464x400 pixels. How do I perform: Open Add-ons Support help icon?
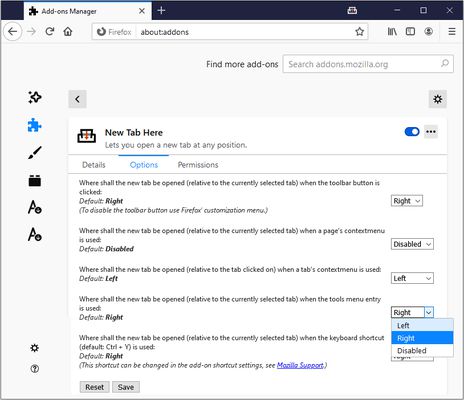pos(35,369)
